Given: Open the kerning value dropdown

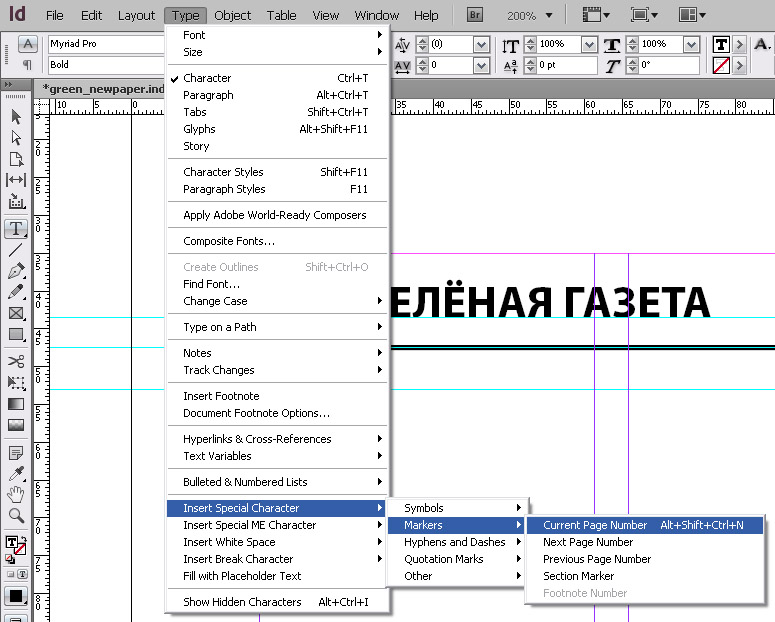Looking at the screenshot, I should pos(480,45).
